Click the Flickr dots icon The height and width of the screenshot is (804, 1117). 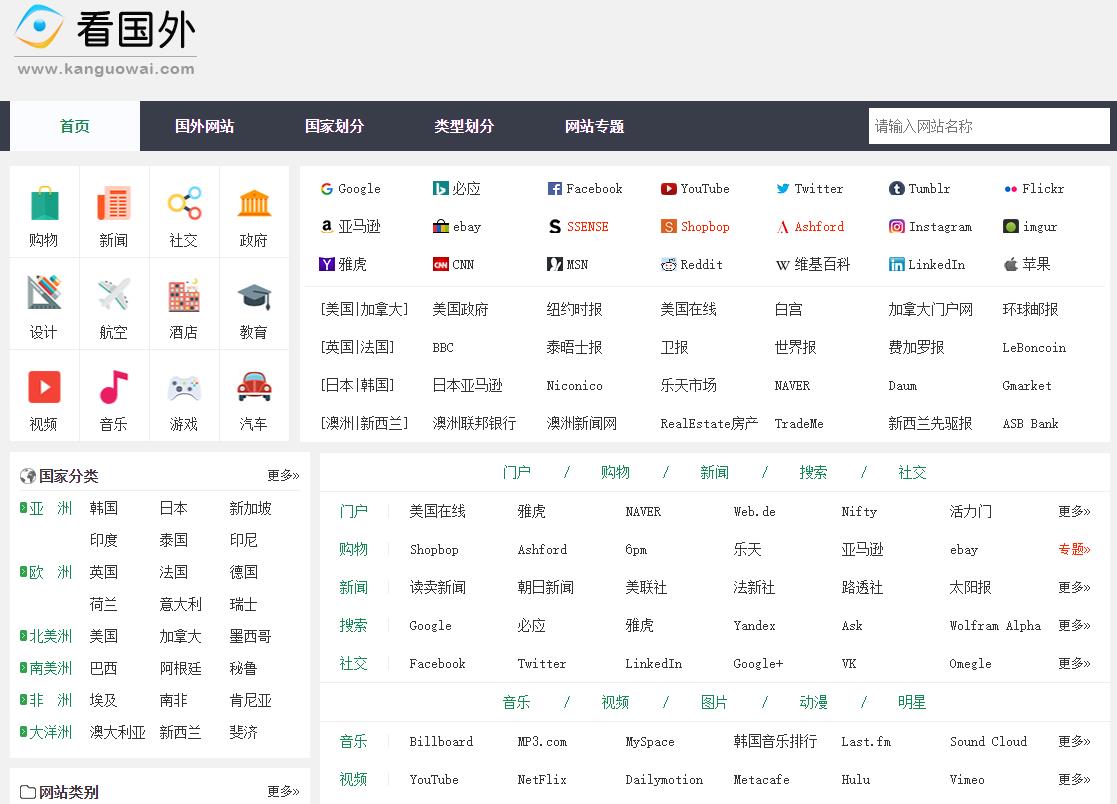tap(1010, 189)
